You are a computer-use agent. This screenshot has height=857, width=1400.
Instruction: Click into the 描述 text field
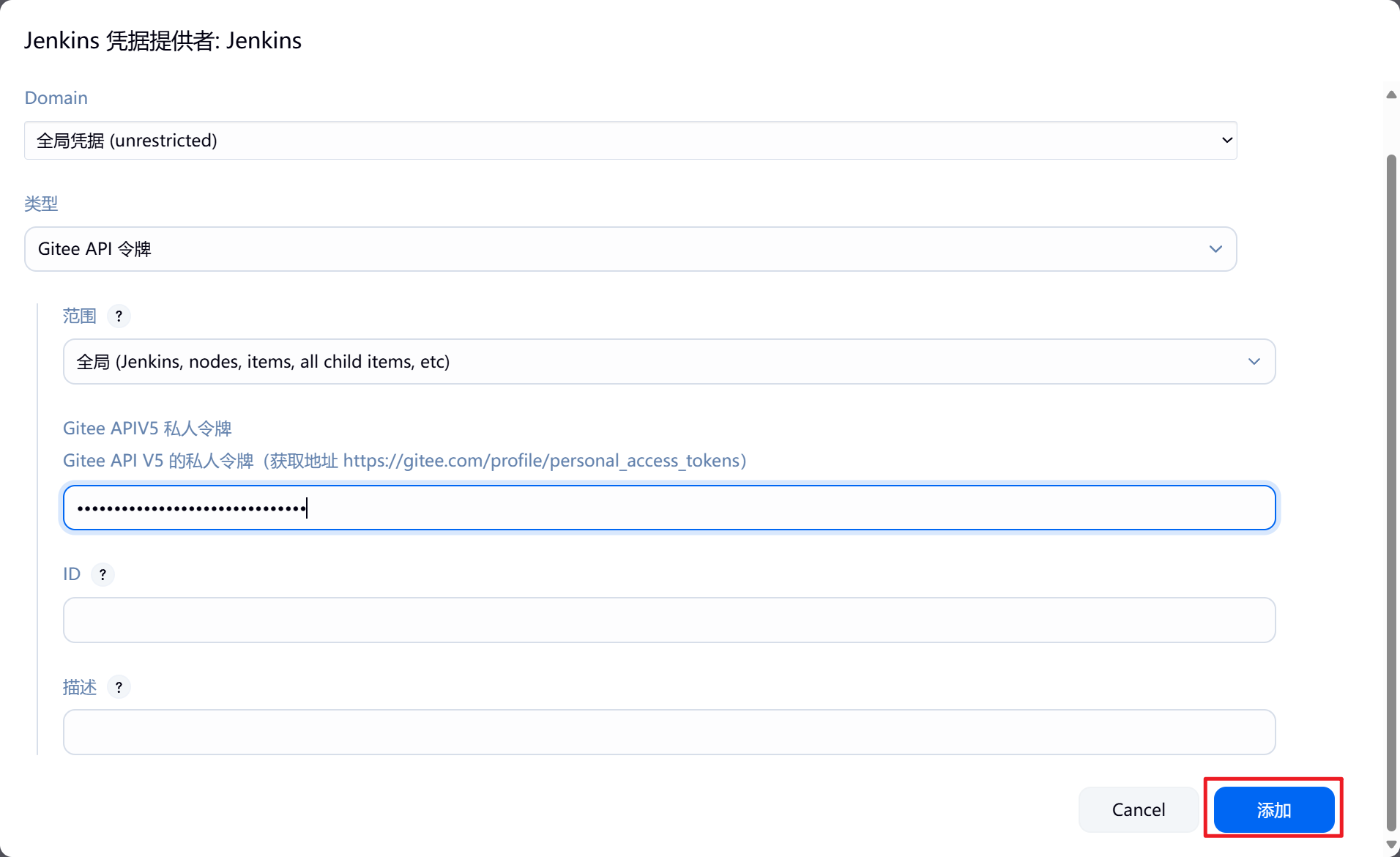point(669,732)
